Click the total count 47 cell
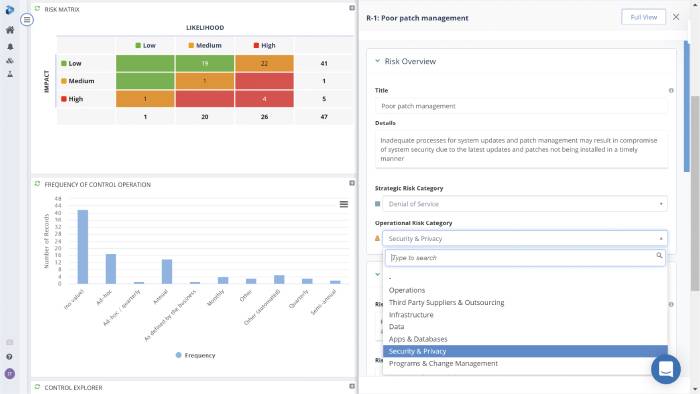This screenshot has width=700, height=394. [x=324, y=117]
